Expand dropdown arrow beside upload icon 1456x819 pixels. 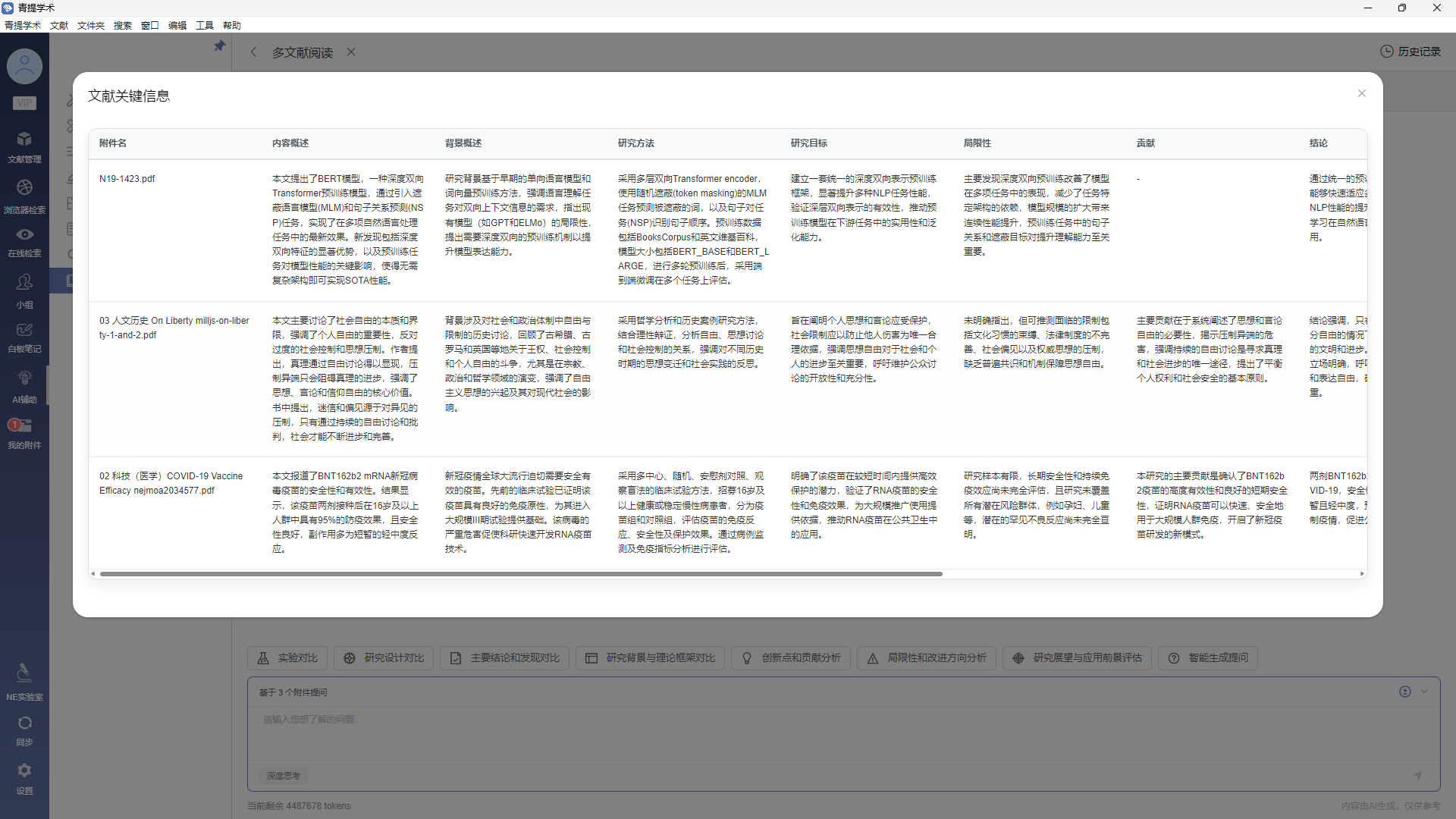1424,691
